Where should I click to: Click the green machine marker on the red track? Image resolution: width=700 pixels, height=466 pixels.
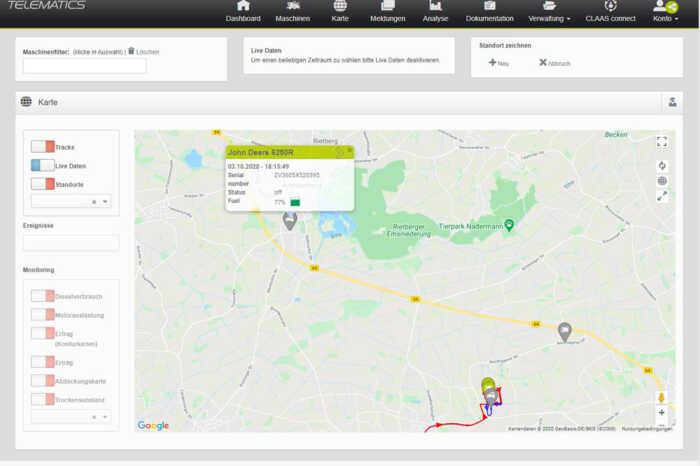(488, 385)
